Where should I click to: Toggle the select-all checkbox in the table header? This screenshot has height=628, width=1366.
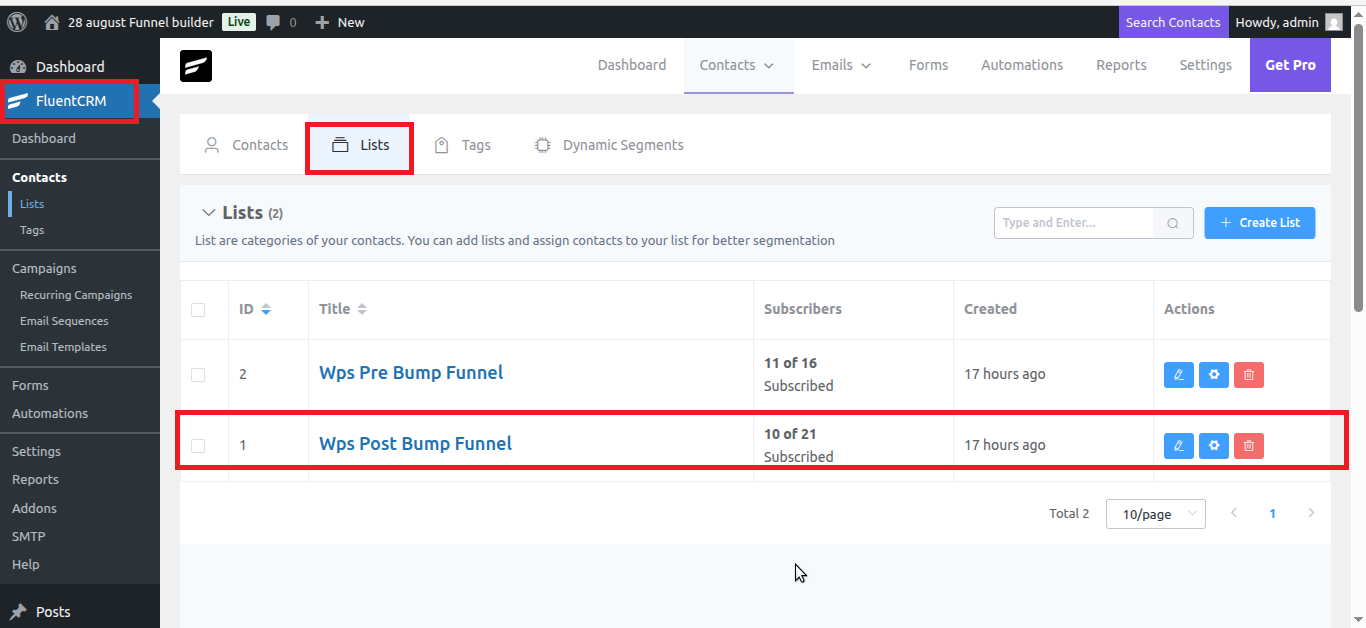[x=198, y=309]
